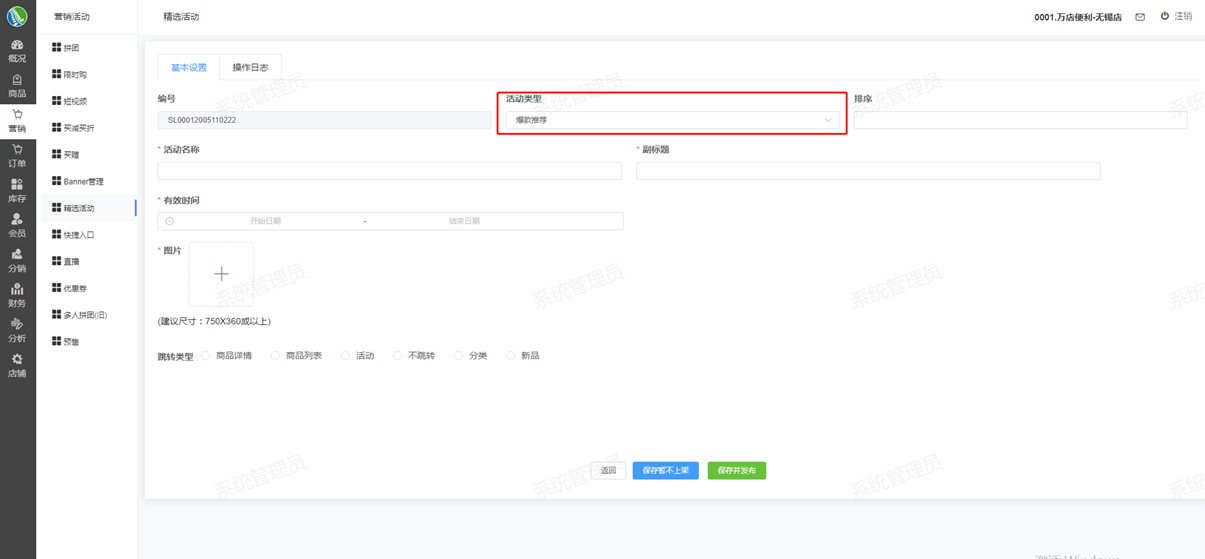Select the 新品 jump type radio
Viewport: 1205px width, 559px height.
[x=510, y=355]
